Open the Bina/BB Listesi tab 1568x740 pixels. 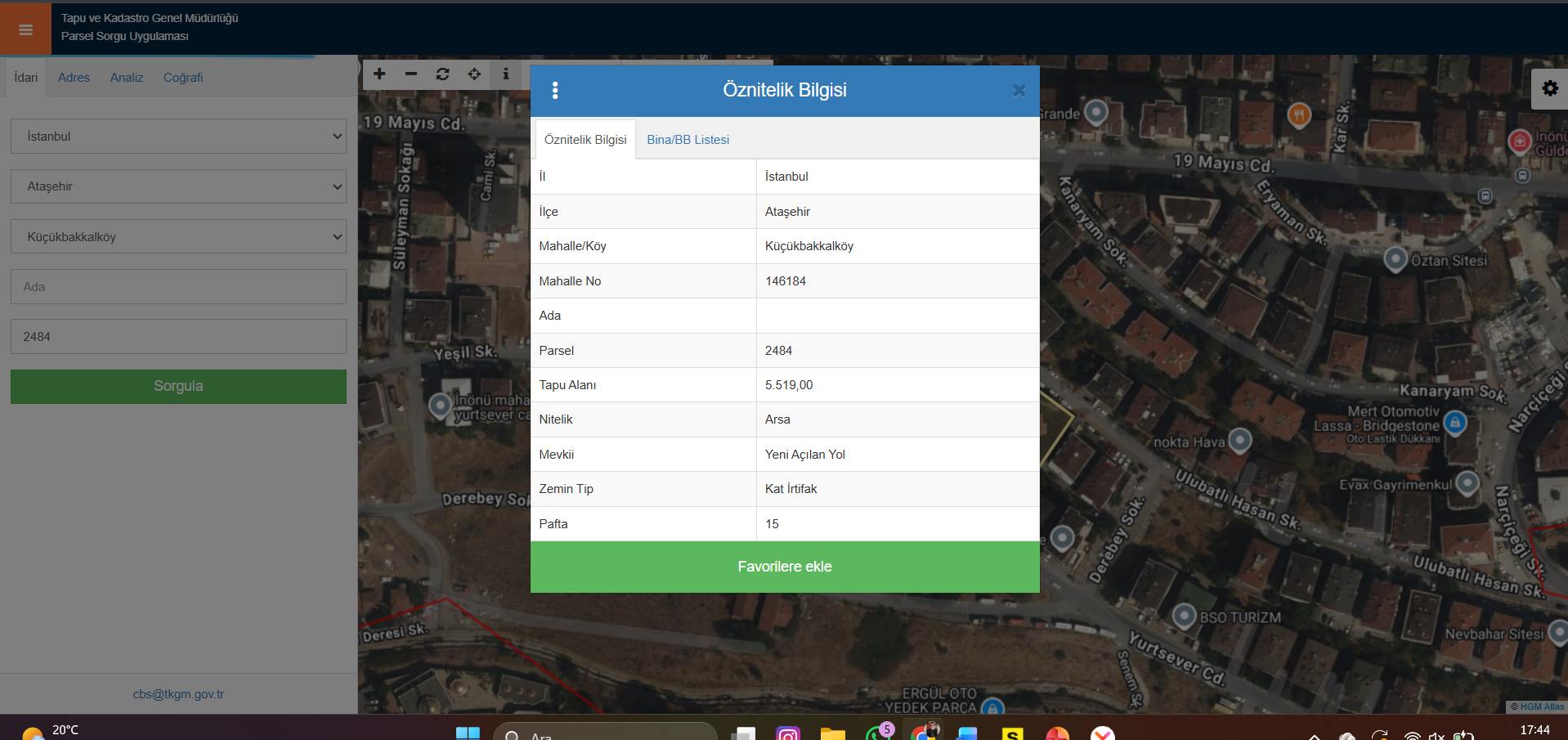coord(688,140)
